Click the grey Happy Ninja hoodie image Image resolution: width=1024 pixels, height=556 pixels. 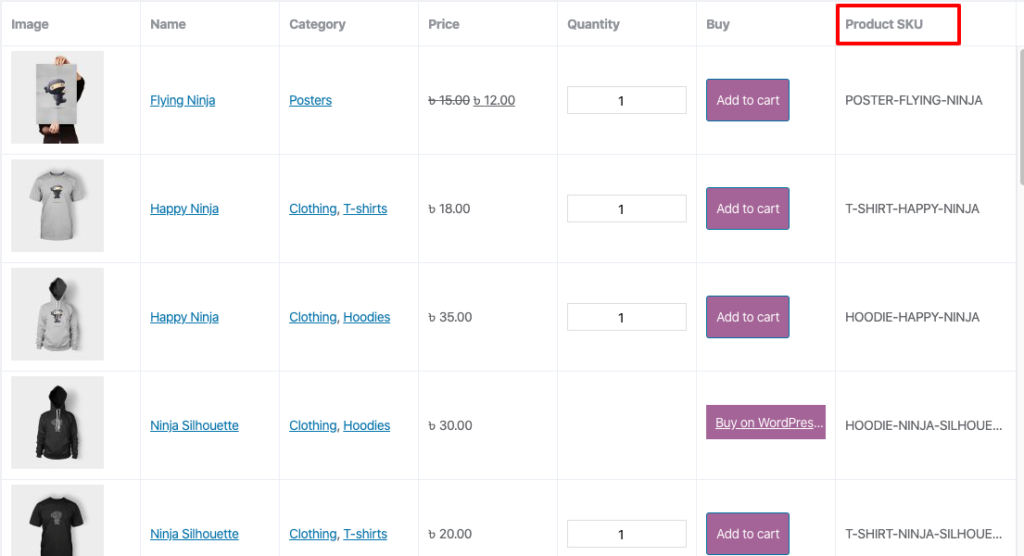tap(57, 314)
